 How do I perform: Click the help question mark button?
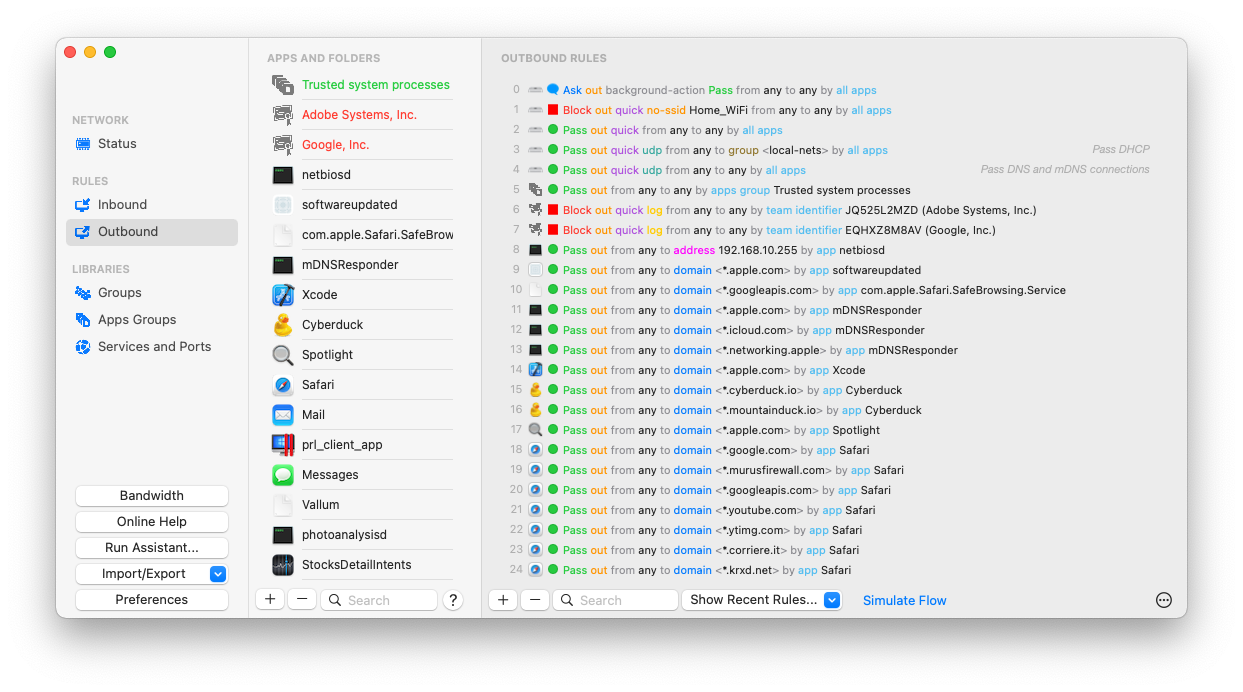pyautogui.click(x=453, y=600)
